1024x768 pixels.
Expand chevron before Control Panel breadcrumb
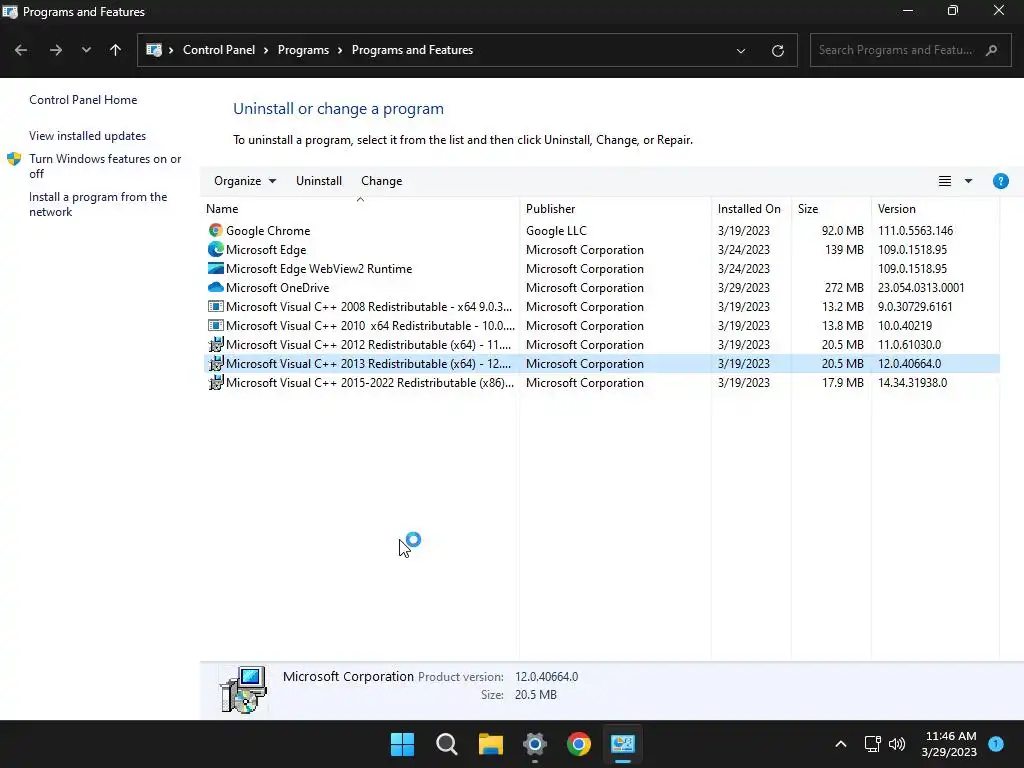(171, 50)
